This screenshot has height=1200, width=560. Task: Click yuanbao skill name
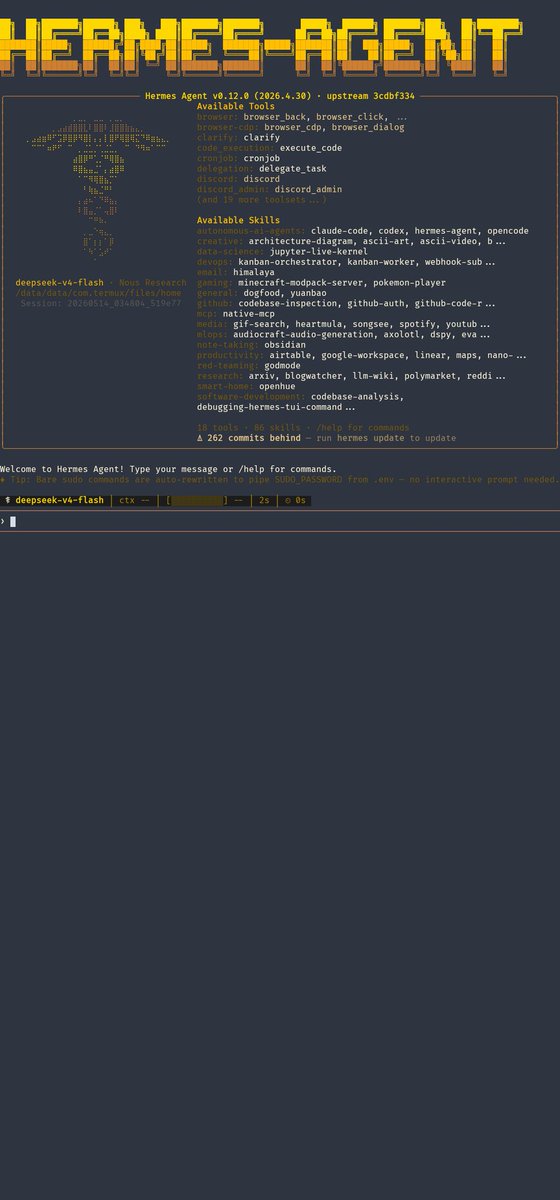[x=309, y=293]
